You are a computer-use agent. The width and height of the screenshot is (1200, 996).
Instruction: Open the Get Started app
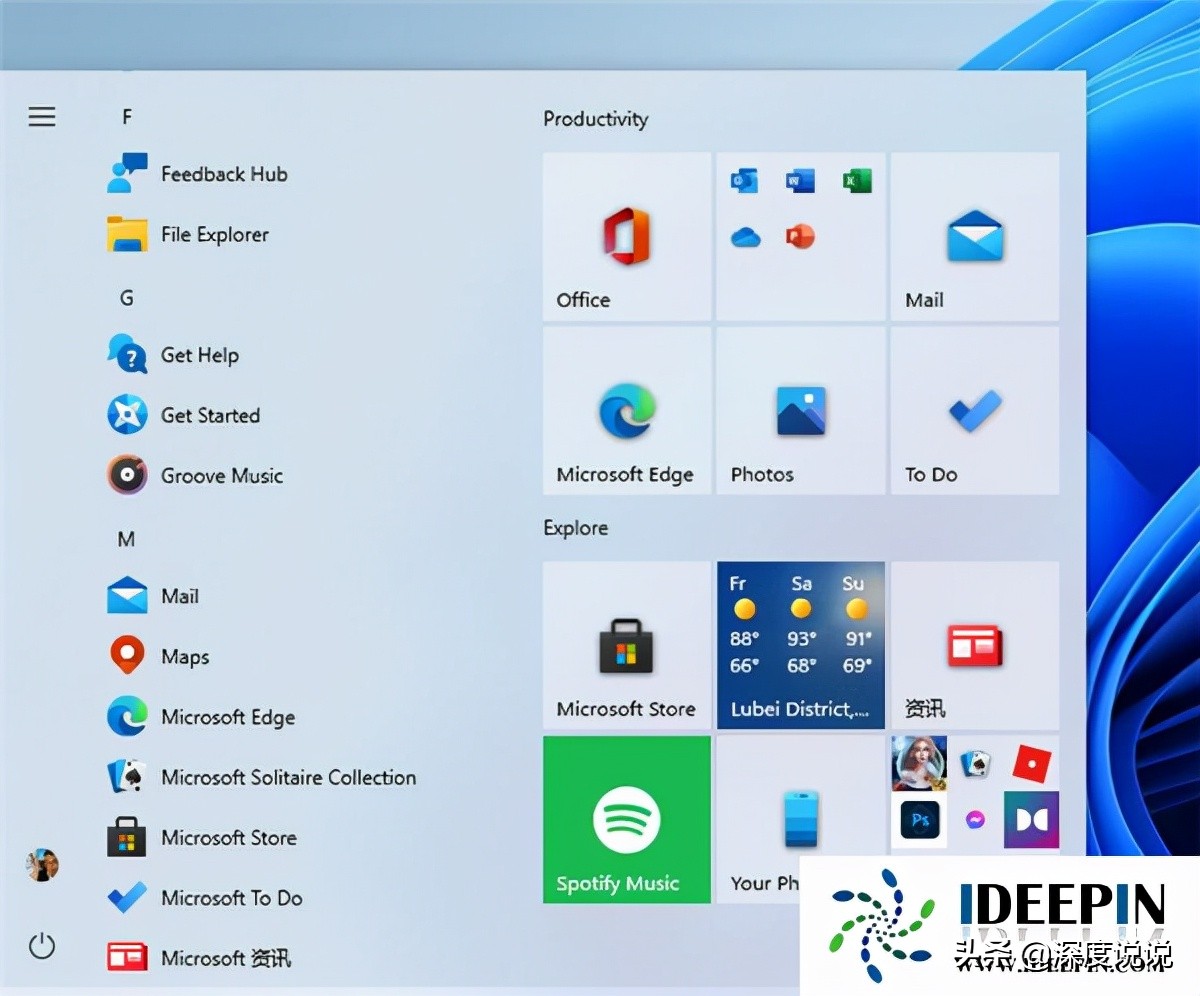[x=184, y=415]
